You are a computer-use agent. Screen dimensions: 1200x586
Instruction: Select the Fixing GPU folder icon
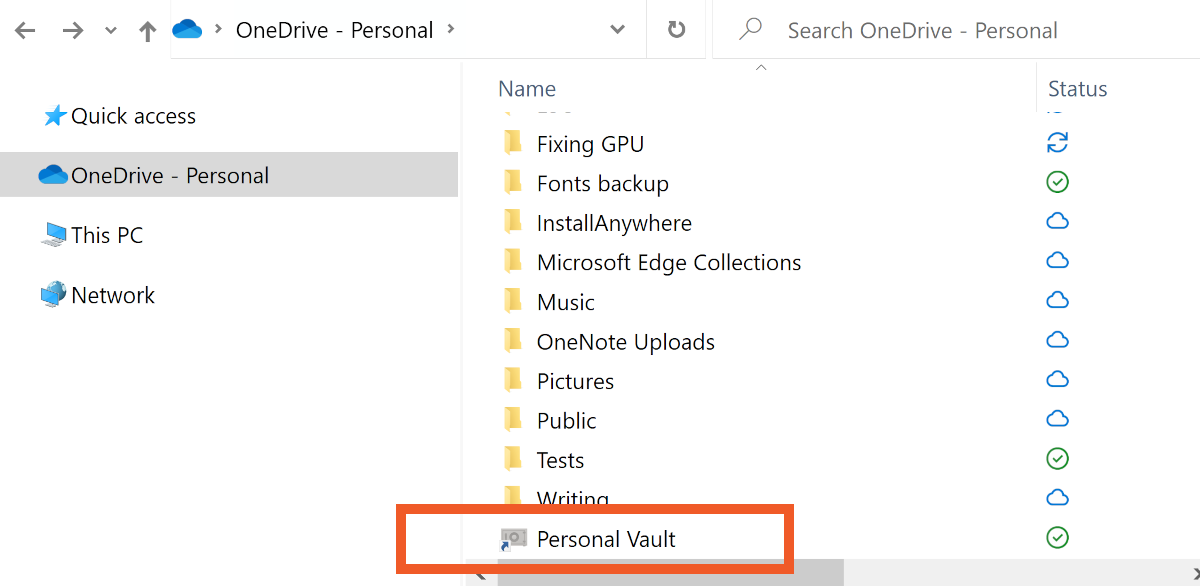point(513,143)
